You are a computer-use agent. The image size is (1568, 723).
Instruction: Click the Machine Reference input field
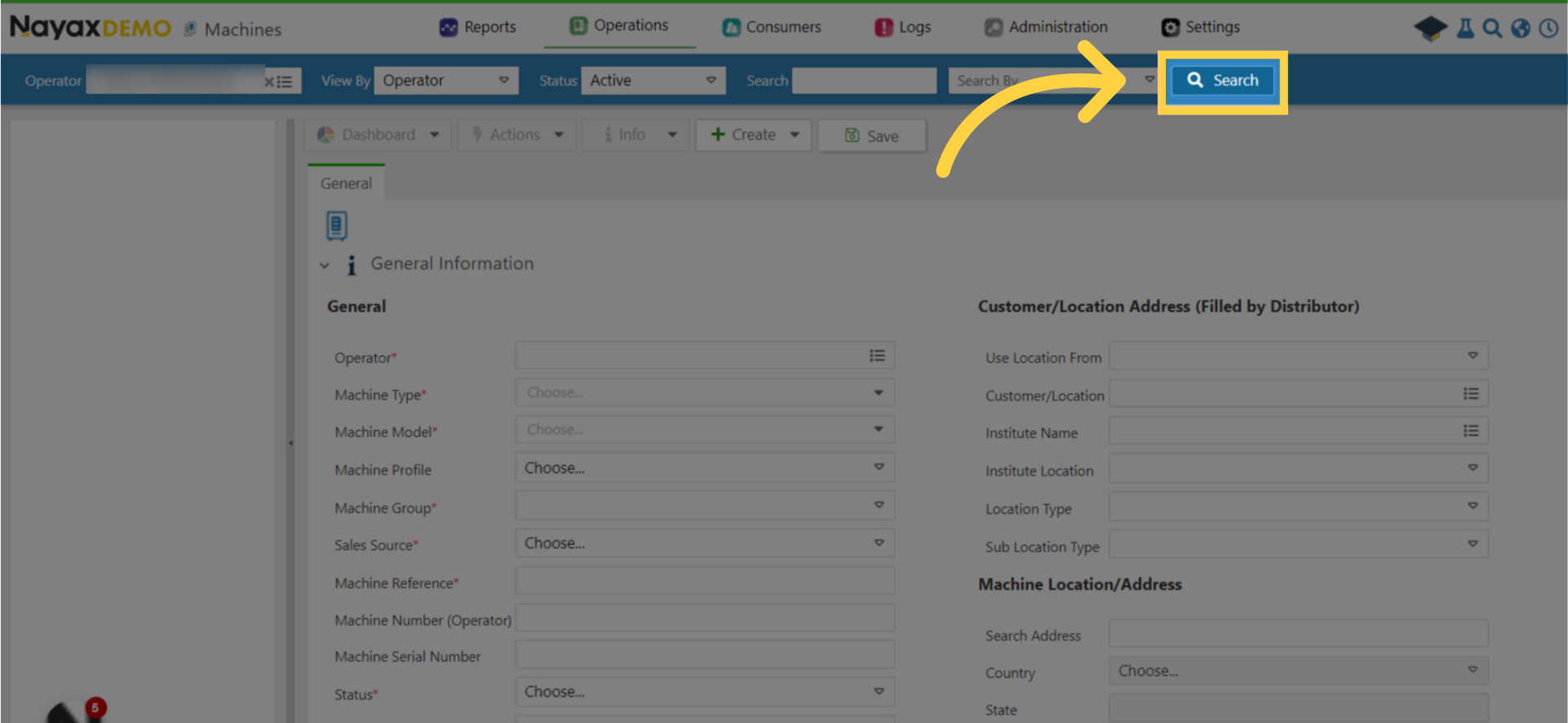click(705, 582)
